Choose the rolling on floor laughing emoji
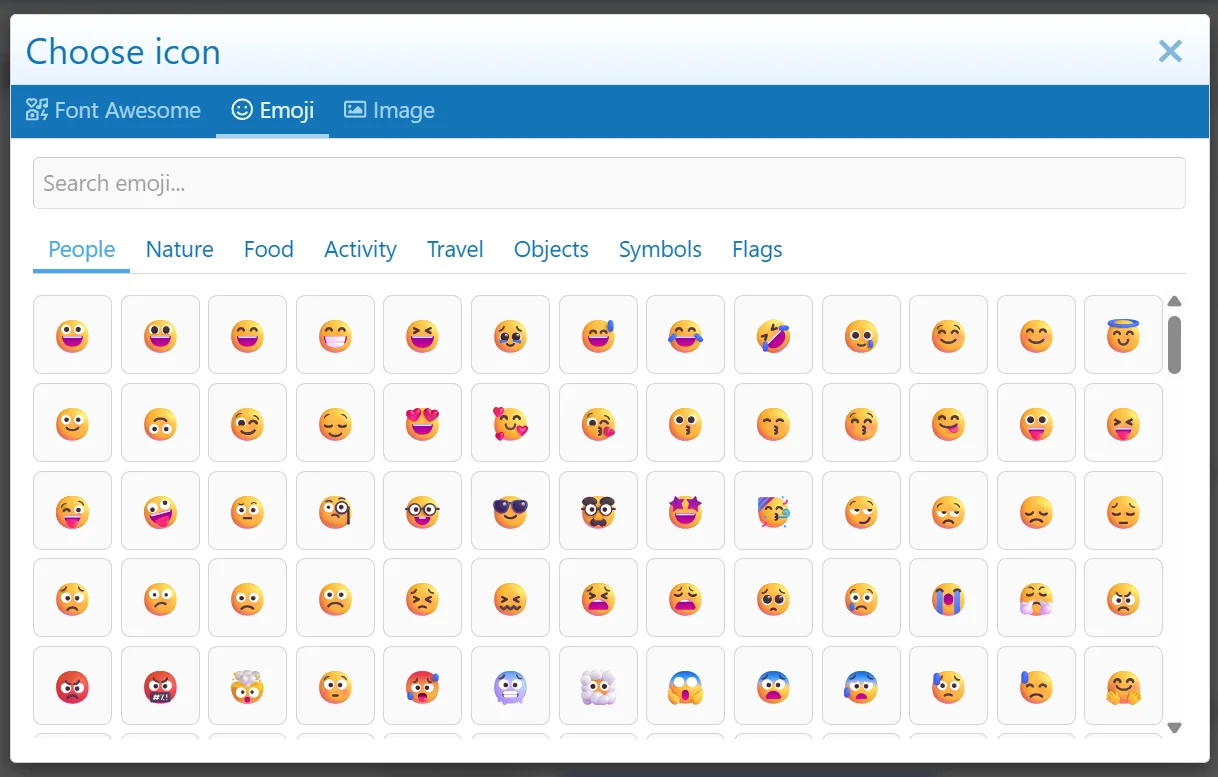The height and width of the screenshot is (777, 1218). tap(773, 335)
